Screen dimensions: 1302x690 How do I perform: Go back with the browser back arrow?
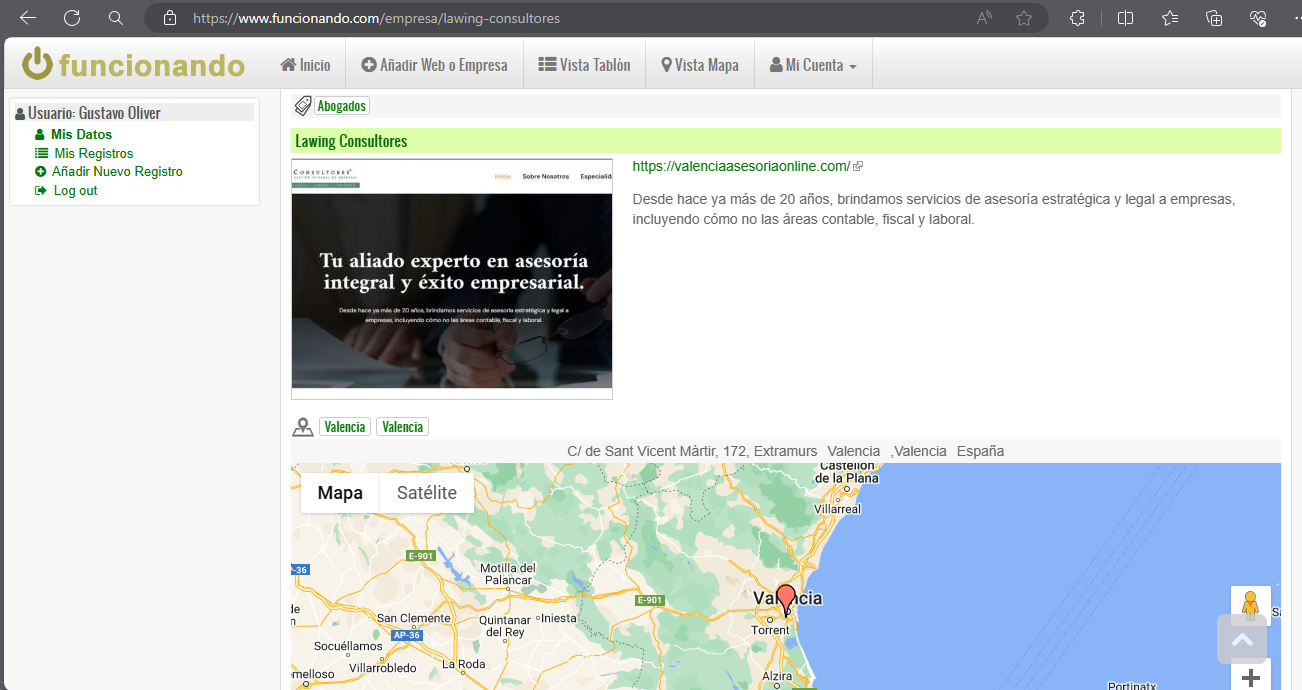pos(28,18)
